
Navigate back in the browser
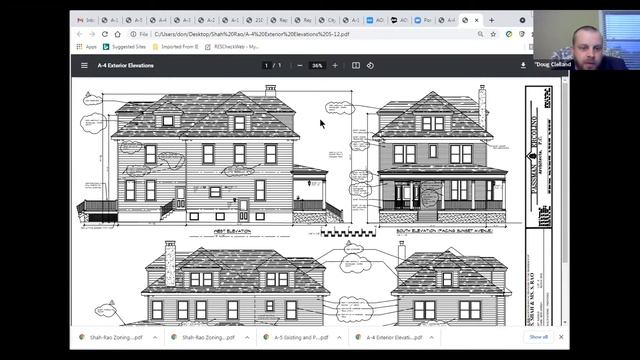tap(80, 34)
